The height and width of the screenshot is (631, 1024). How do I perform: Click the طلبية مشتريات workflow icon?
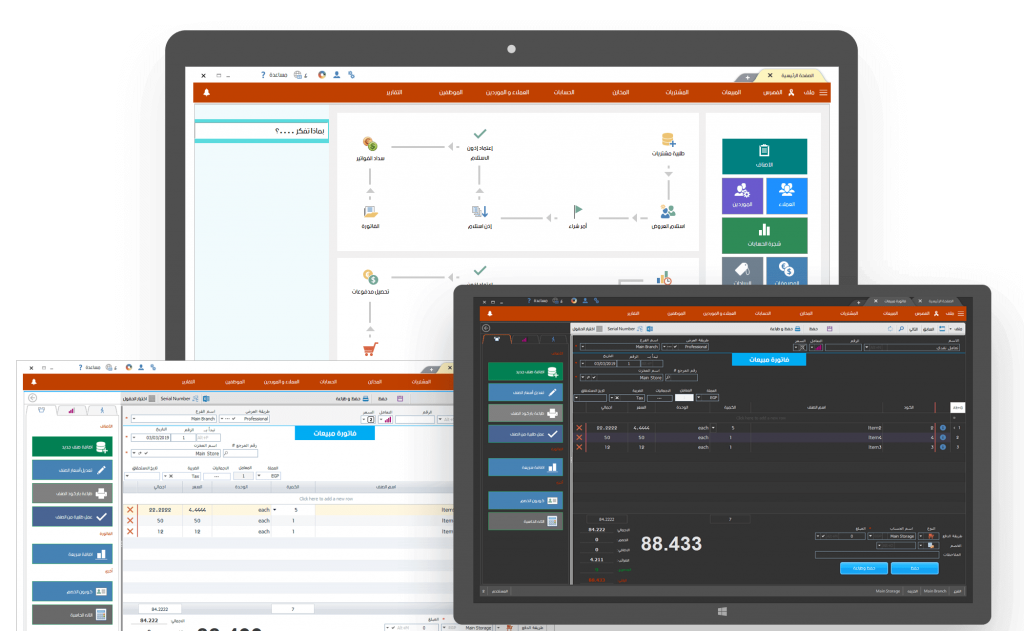668,140
